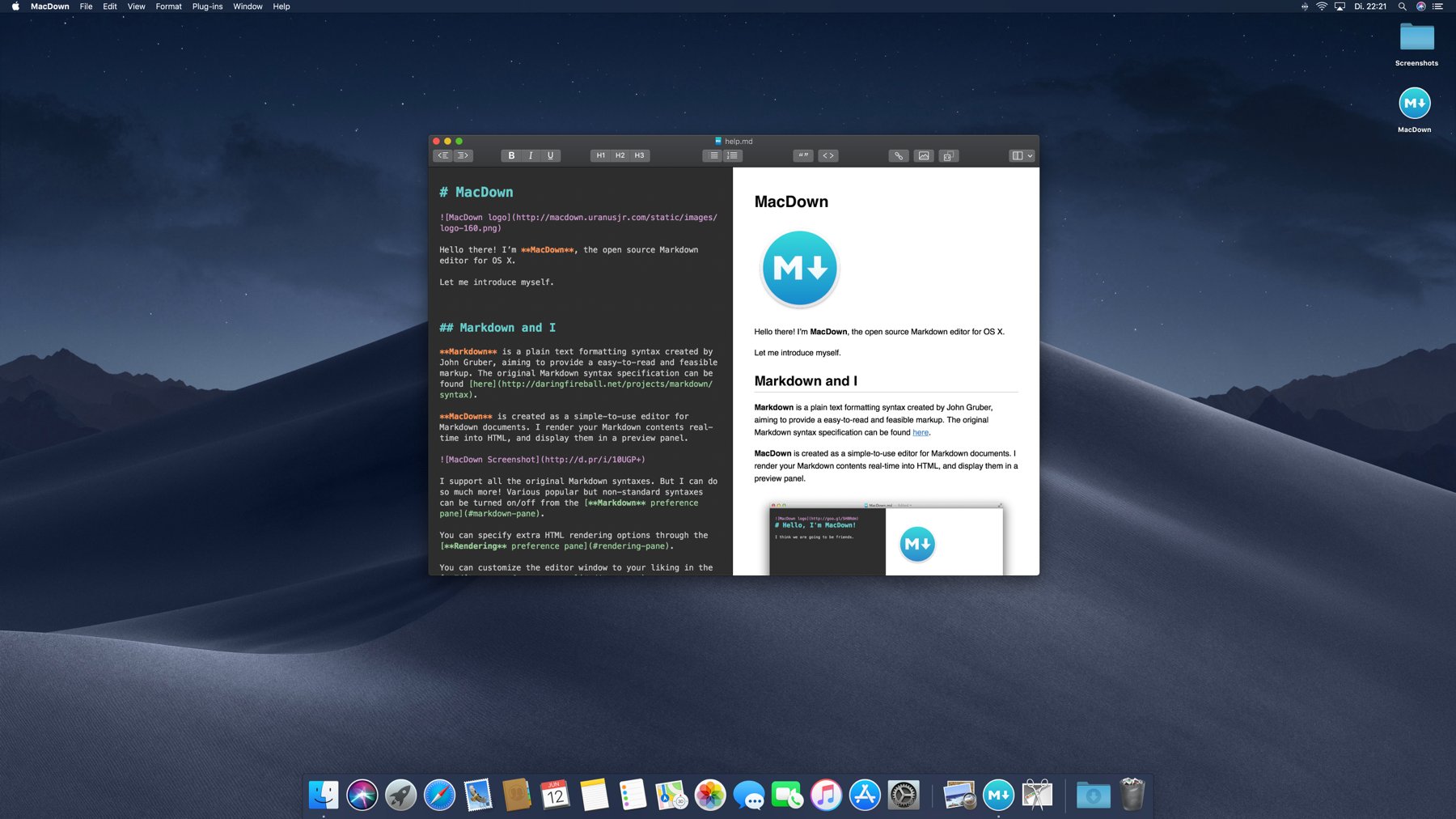Open the File menu
The height and width of the screenshot is (819, 1456).
86,6
